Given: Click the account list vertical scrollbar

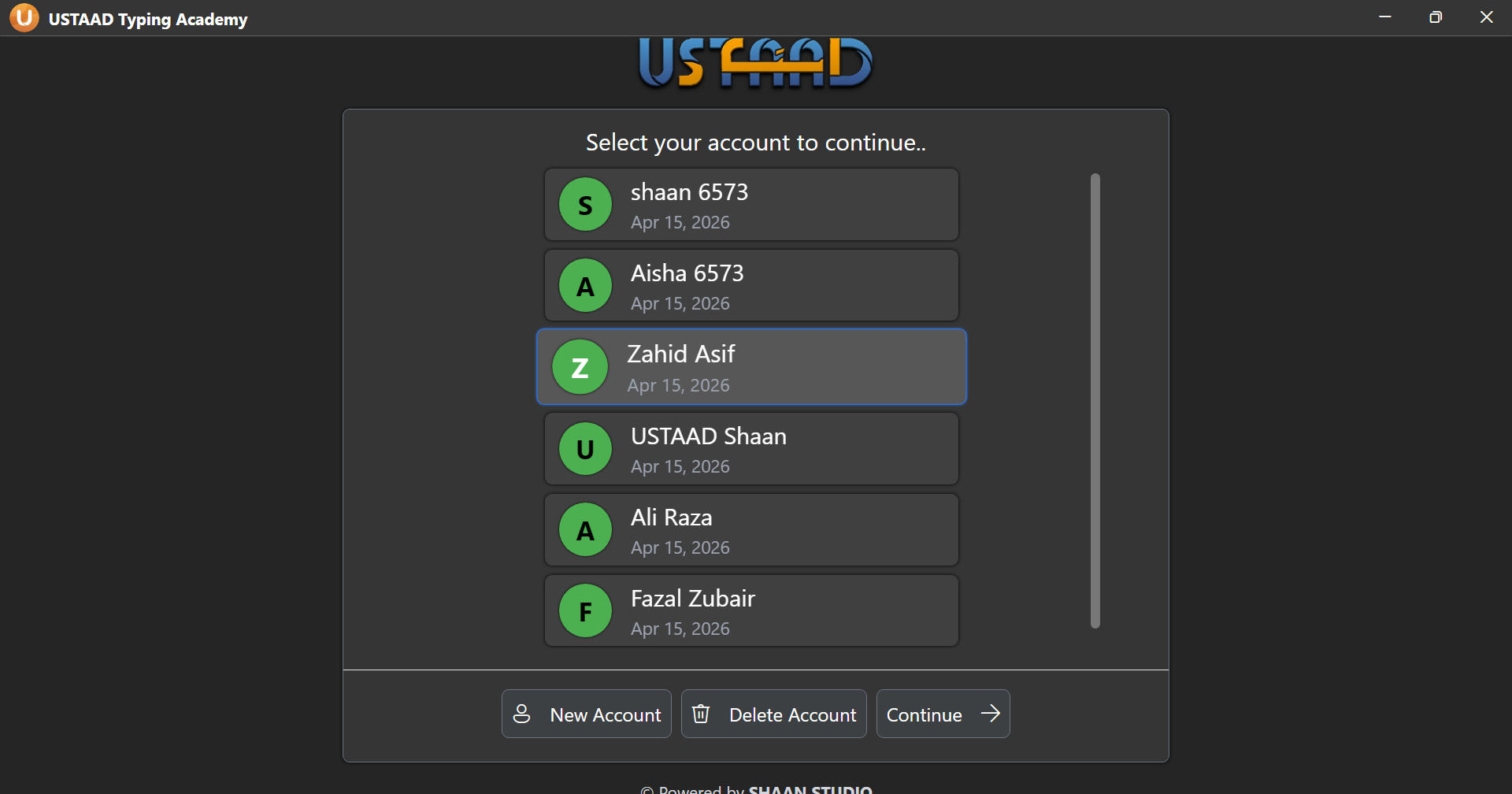Looking at the screenshot, I should [1095, 400].
